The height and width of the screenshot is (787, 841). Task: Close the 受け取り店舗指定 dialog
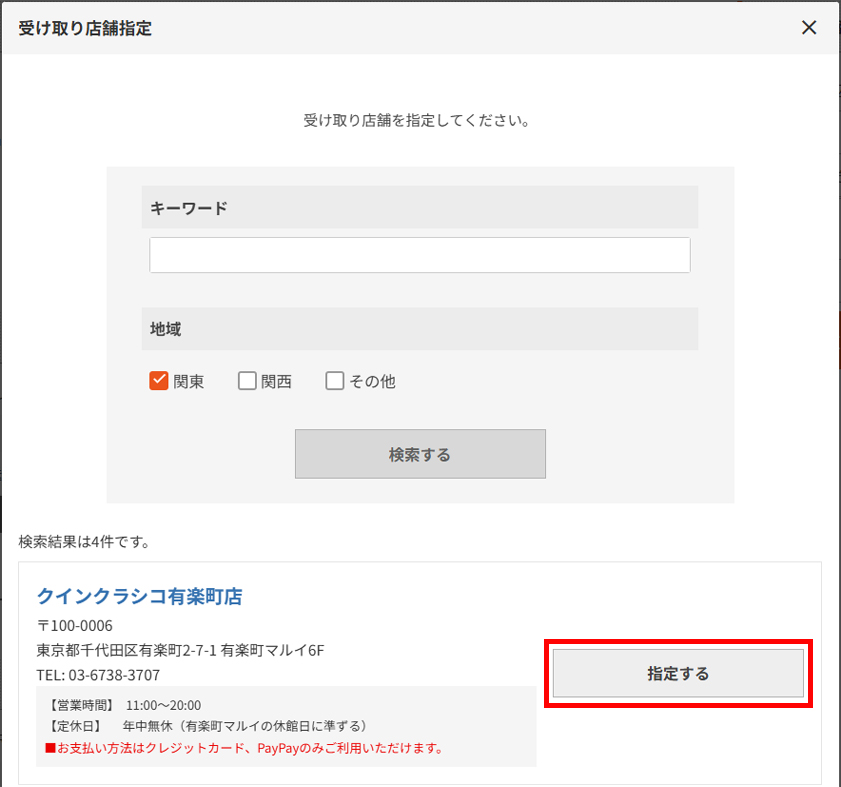pyautogui.click(x=809, y=27)
